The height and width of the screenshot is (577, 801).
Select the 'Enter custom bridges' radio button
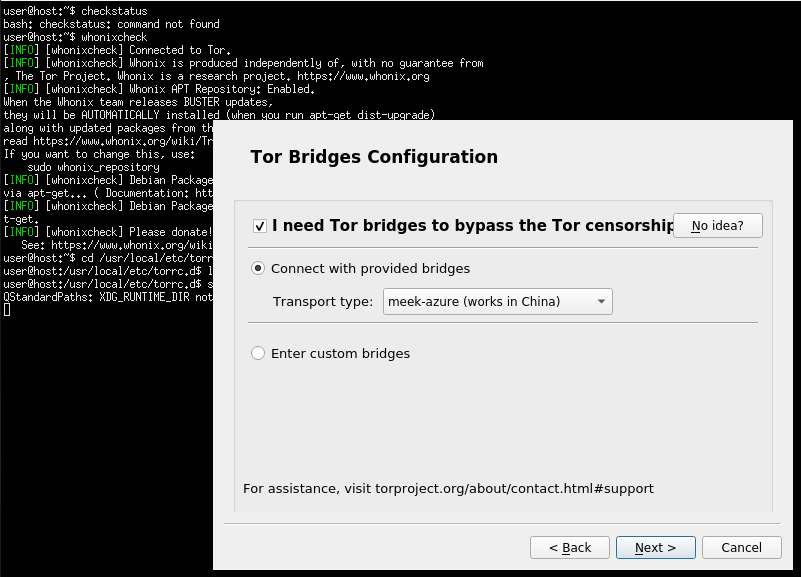(x=258, y=353)
